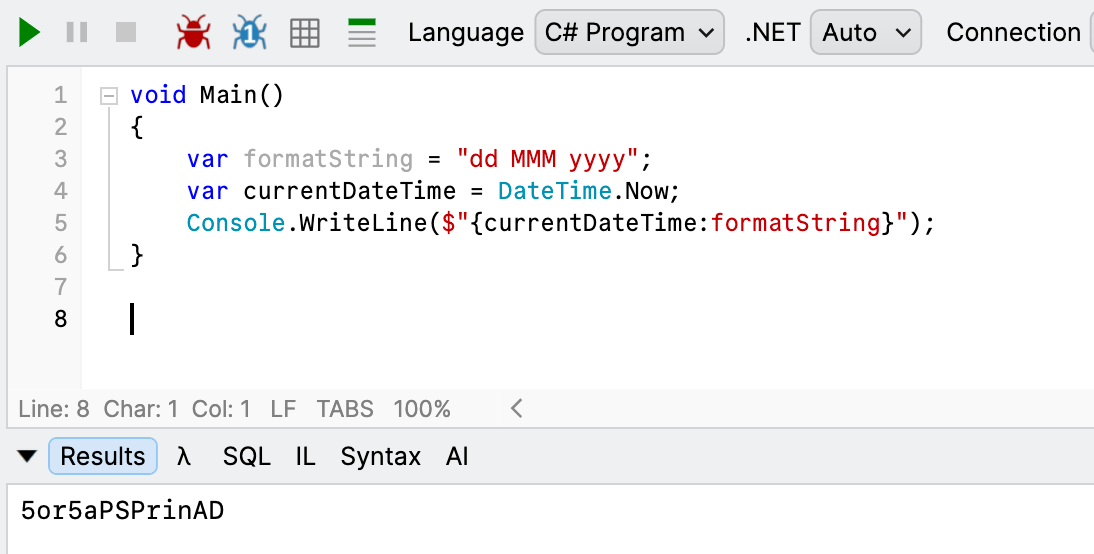Screen dimensions: 1094x554
Task: Click the 'Col: 1' status entry
Action: pyautogui.click(x=221, y=409)
